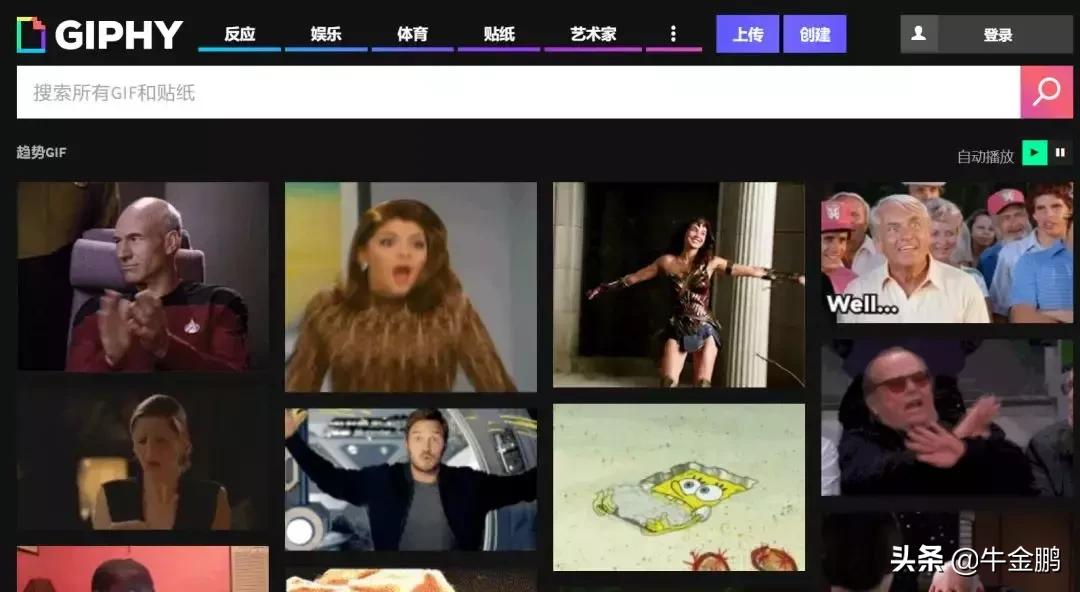Open the 反应 category in the navbar
The height and width of the screenshot is (592, 1080).
(x=238, y=33)
